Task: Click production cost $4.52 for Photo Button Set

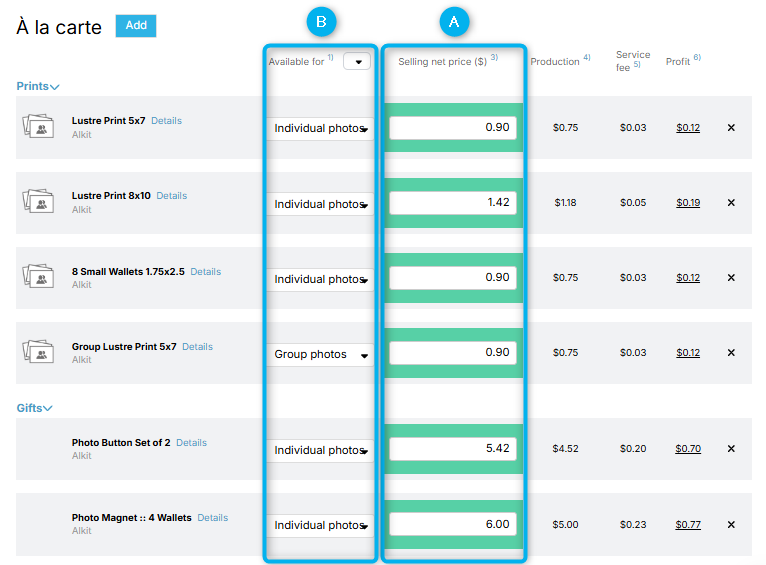Action: coord(565,449)
